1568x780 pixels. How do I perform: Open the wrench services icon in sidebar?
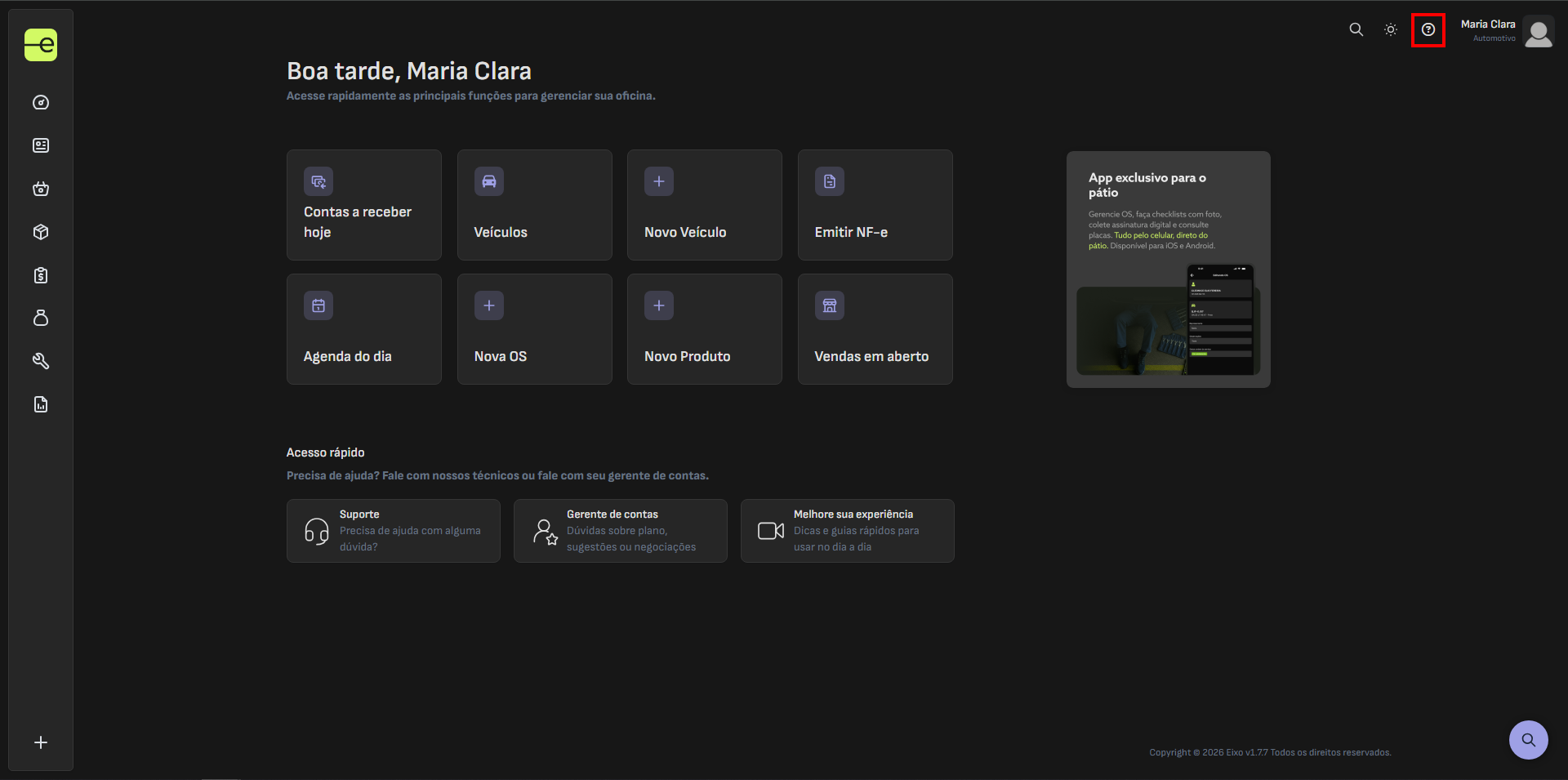coord(41,361)
